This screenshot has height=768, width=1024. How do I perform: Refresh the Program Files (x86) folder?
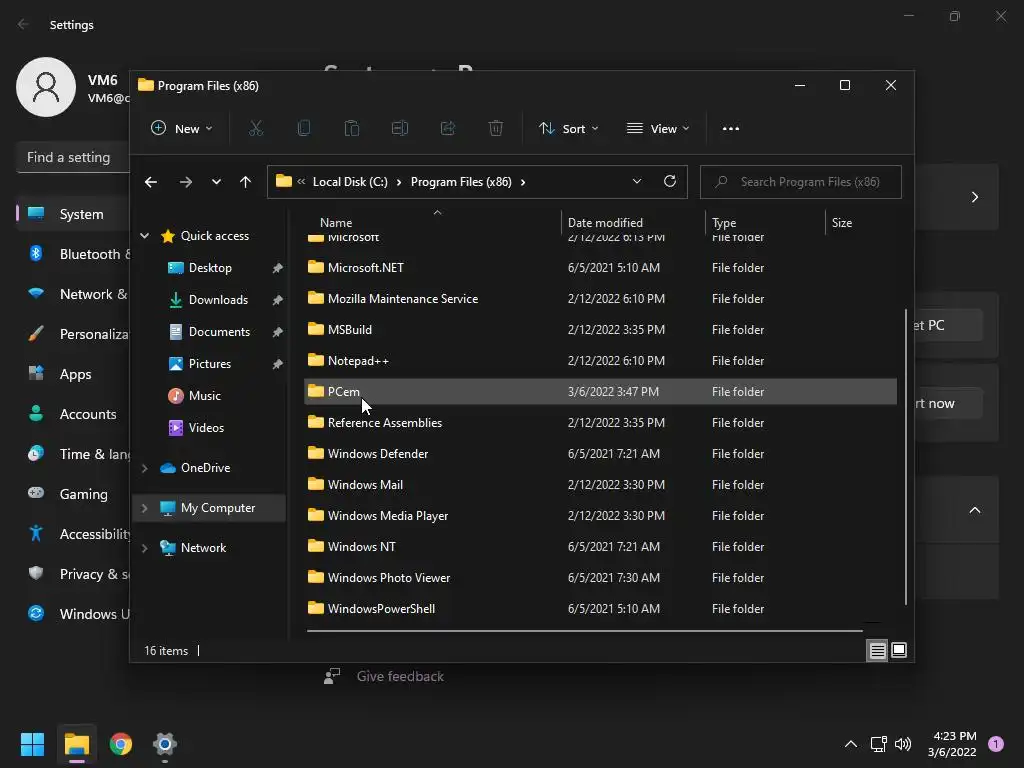pos(669,182)
